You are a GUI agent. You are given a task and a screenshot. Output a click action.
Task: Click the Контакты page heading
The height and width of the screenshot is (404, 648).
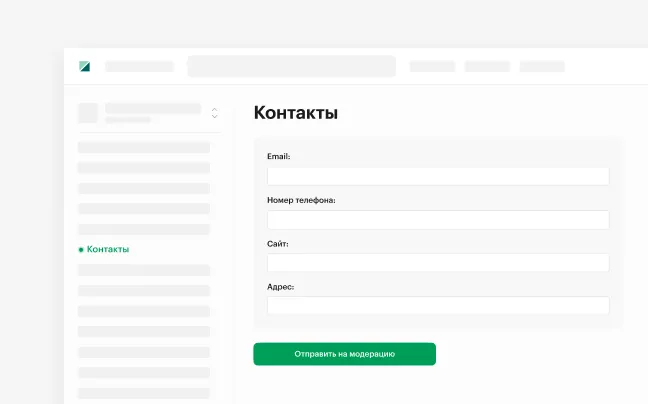click(296, 112)
